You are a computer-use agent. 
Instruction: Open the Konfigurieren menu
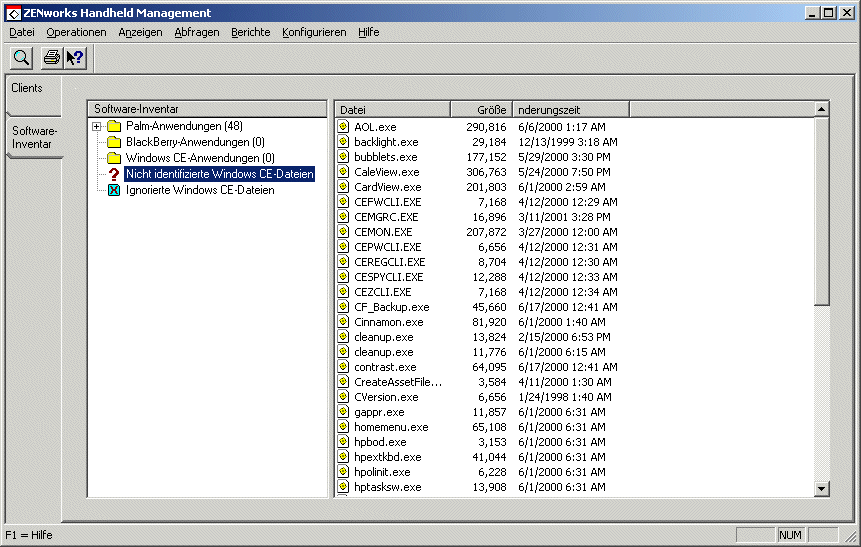click(314, 32)
